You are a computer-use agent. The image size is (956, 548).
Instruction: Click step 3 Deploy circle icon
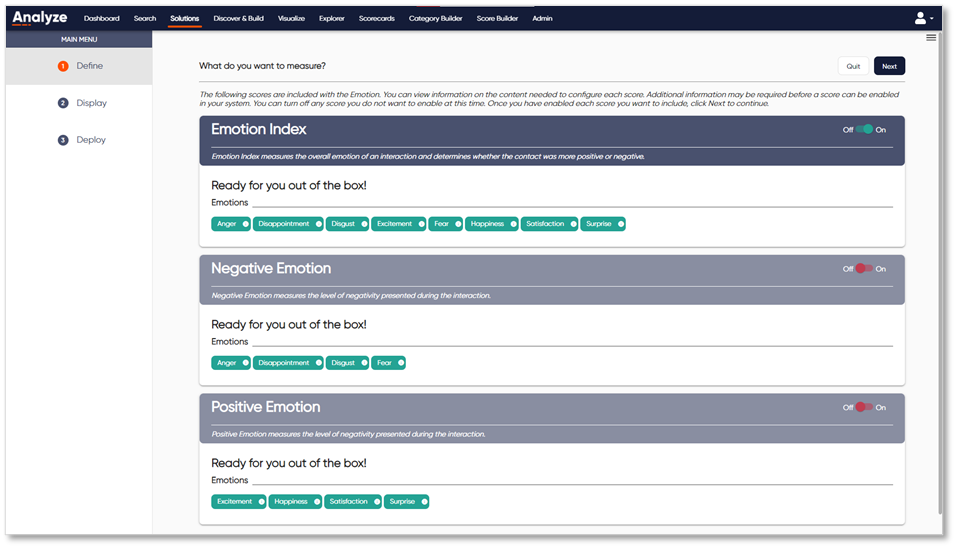pyautogui.click(x=63, y=140)
